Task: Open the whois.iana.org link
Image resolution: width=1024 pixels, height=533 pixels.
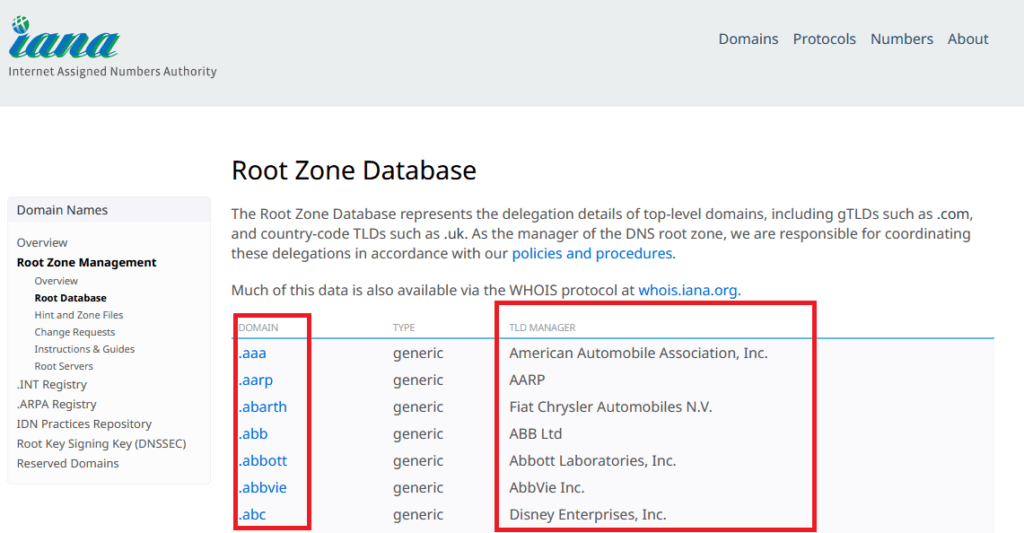Action: (x=688, y=290)
